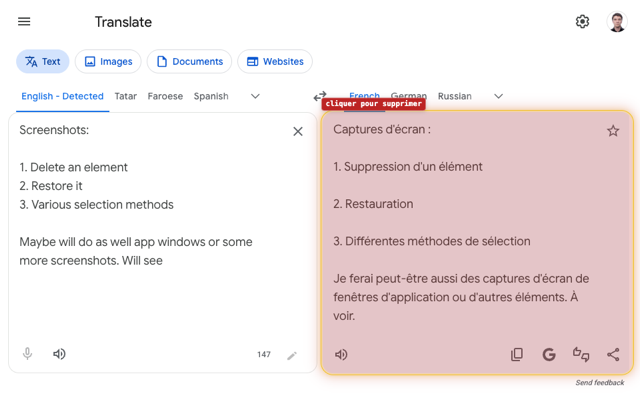The image size is (640, 400).
Task: Save translation with the star icon
Action: click(613, 131)
